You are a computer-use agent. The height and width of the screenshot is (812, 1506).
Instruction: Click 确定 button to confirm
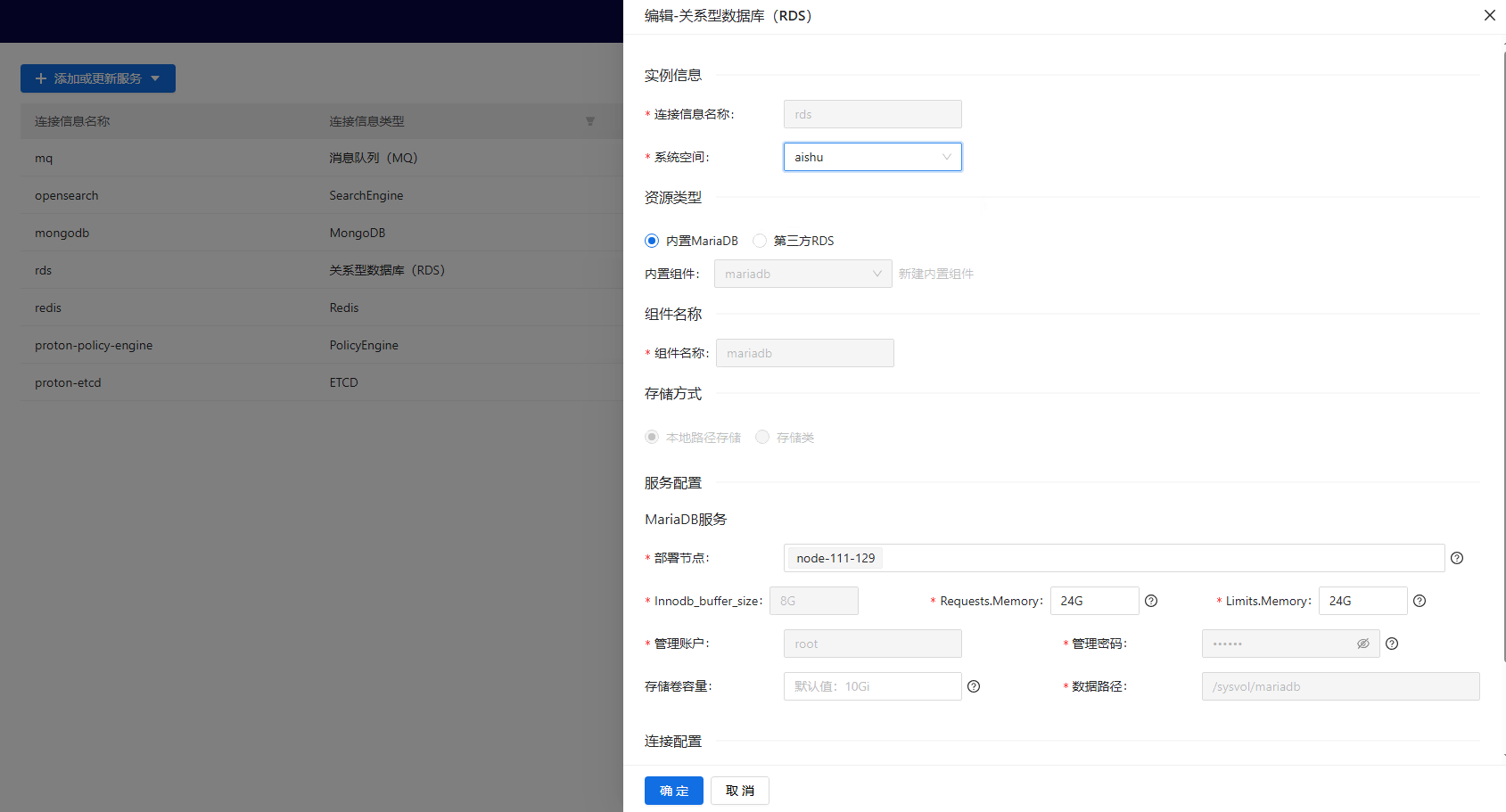(674, 791)
